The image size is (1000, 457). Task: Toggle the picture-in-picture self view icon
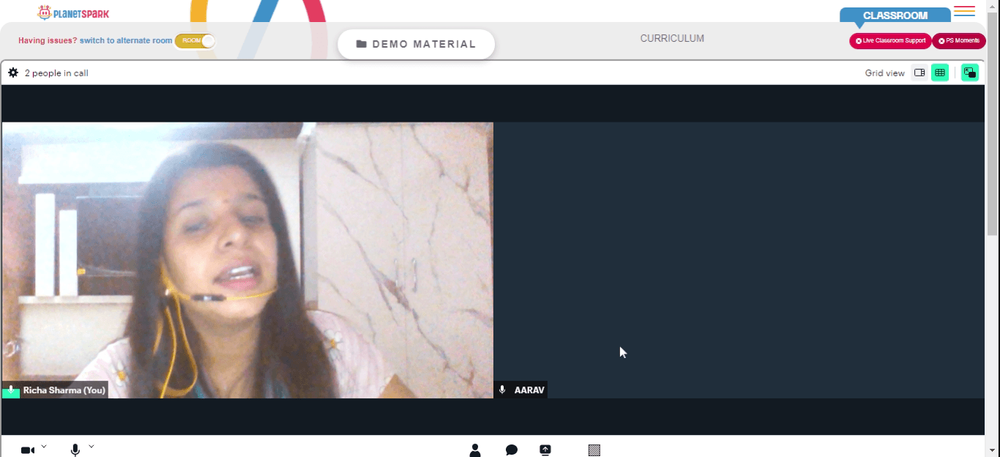[970, 73]
